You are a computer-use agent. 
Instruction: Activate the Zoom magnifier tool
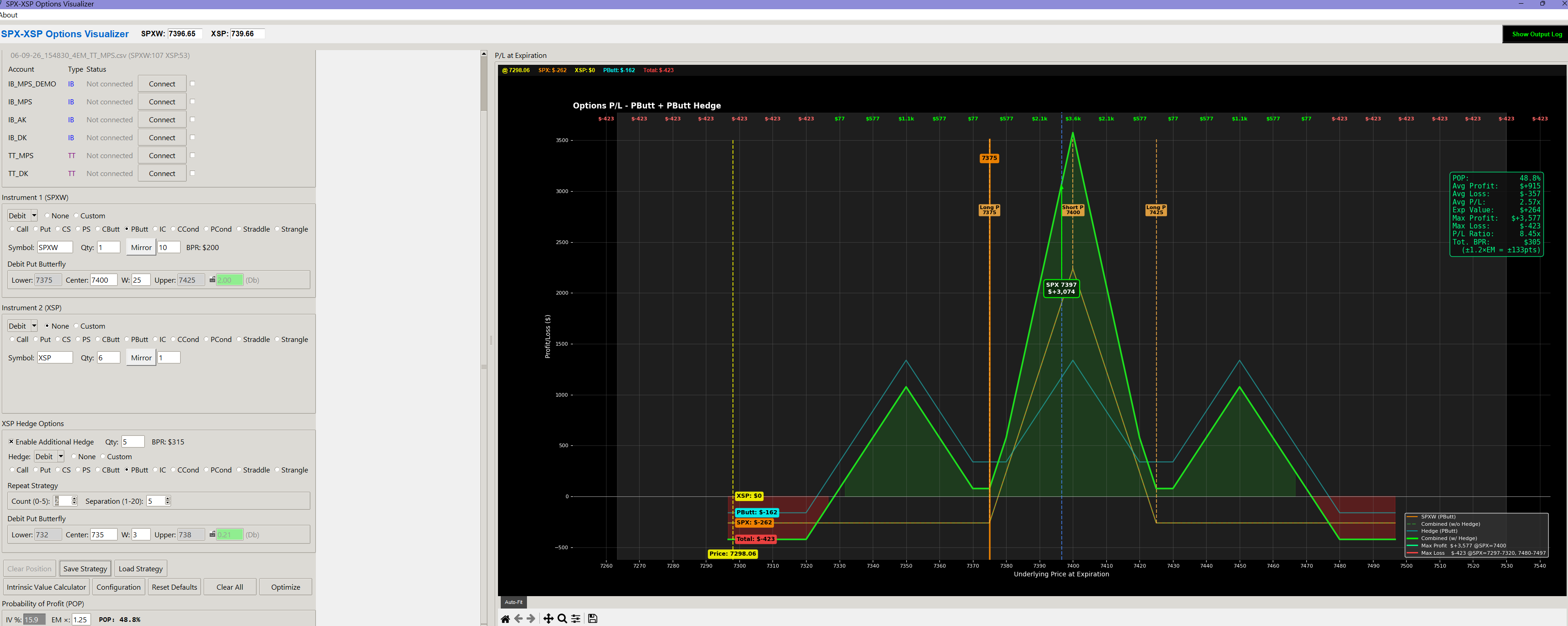click(562, 619)
